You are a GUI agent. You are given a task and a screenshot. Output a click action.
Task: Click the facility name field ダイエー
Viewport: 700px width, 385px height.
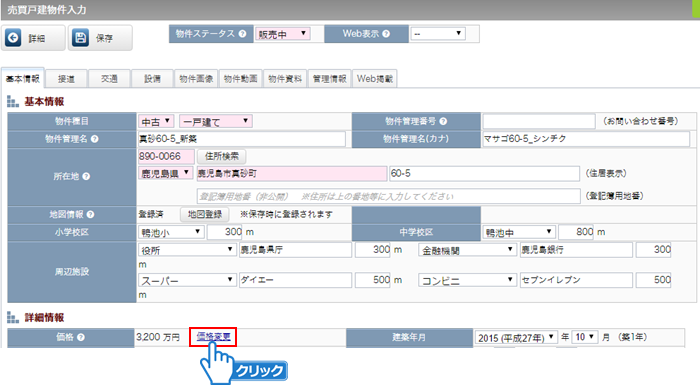click(x=295, y=280)
